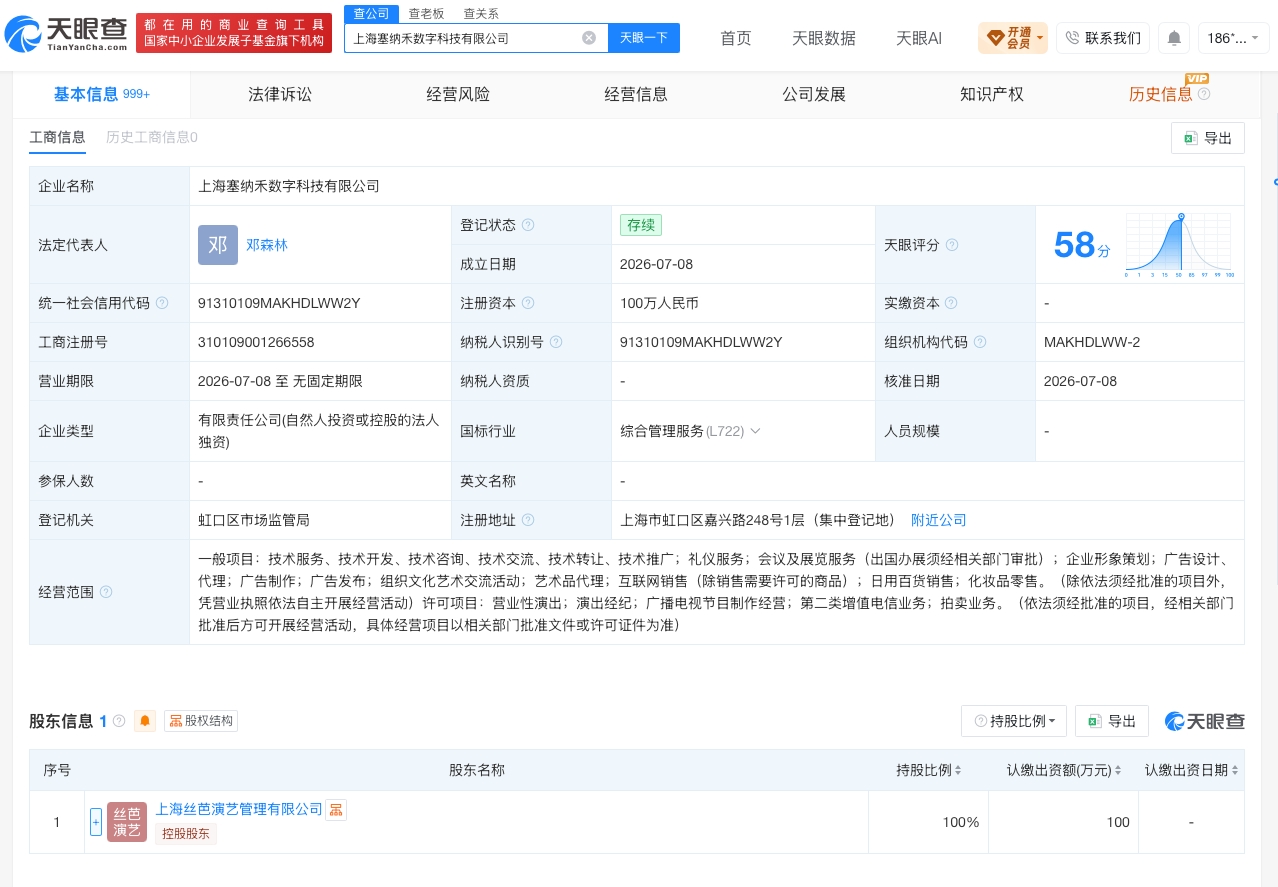Click the TianYanCha logo at top left

tap(66, 33)
